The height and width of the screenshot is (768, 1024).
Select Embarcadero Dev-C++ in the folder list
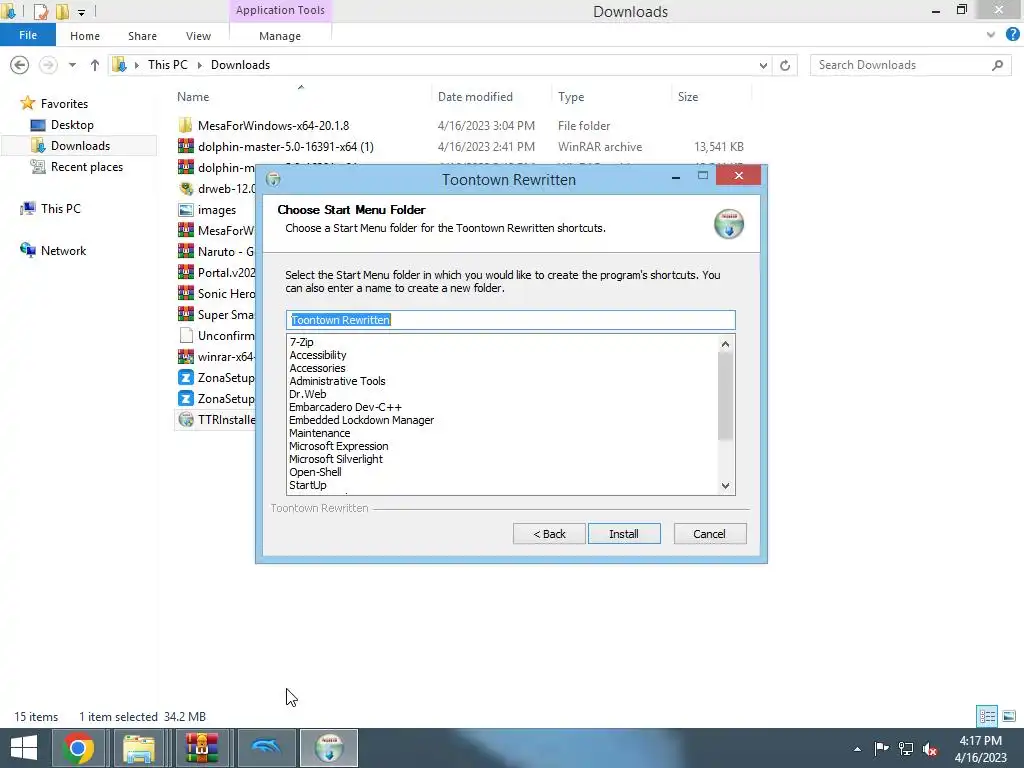345,407
